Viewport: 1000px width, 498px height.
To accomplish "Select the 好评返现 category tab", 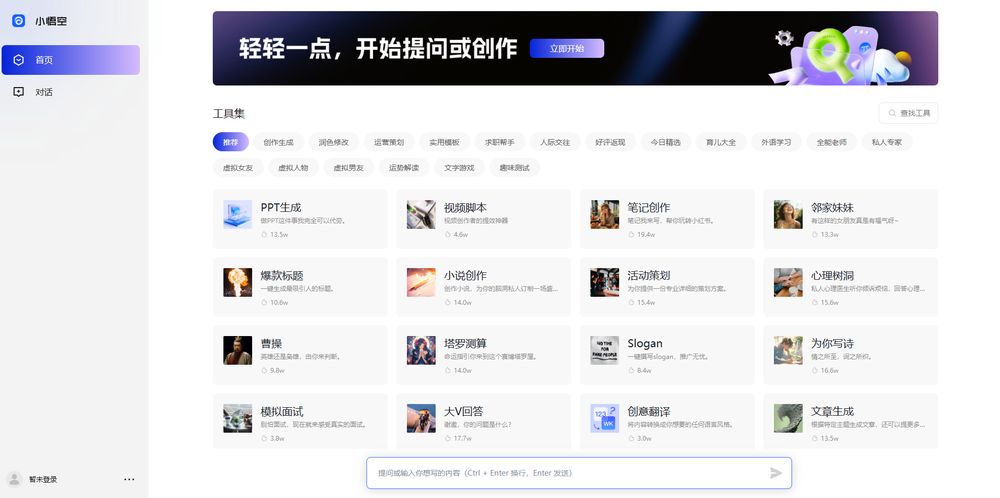I will click(610, 142).
